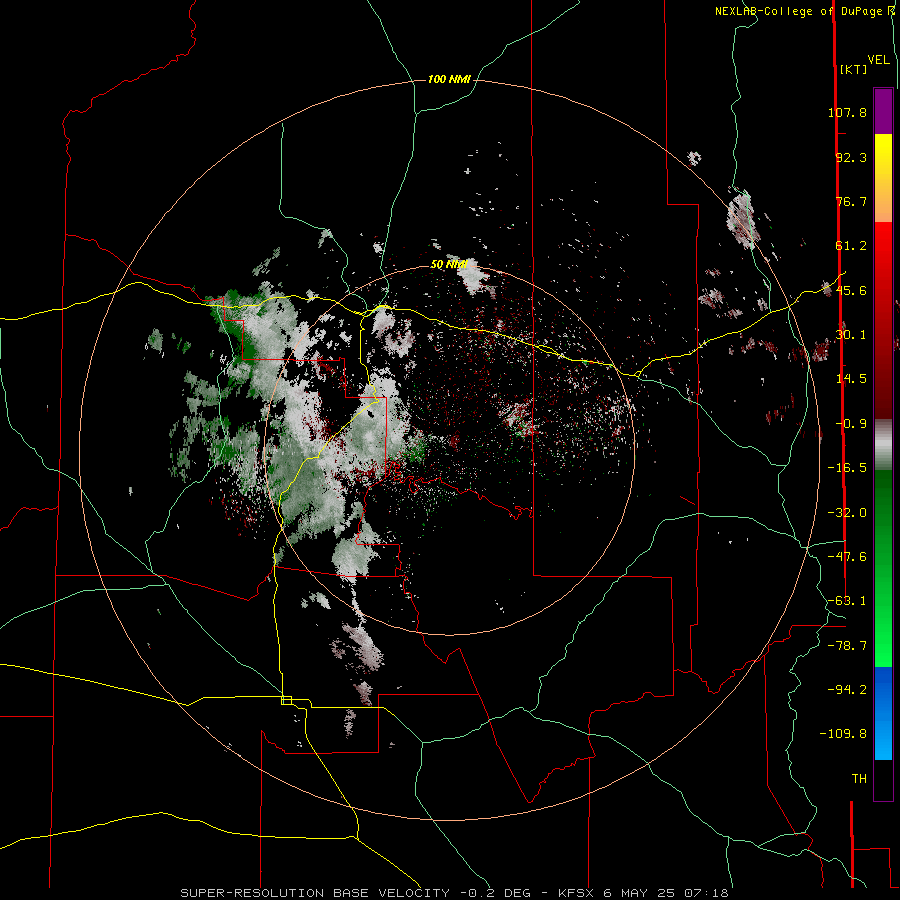The height and width of the screenshot is (900, 900).
Task: Click the [KT] units label
Action: point(854,69)
